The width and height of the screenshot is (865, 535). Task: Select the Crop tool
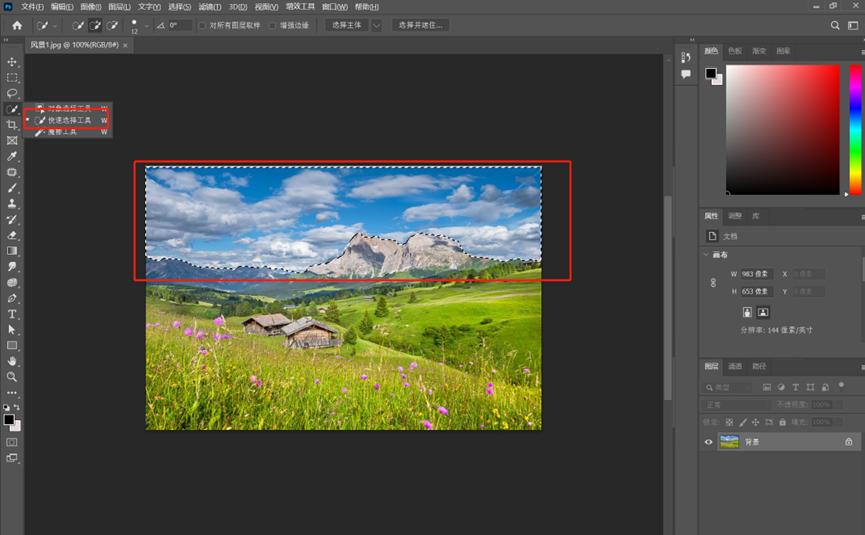(12, 125)
